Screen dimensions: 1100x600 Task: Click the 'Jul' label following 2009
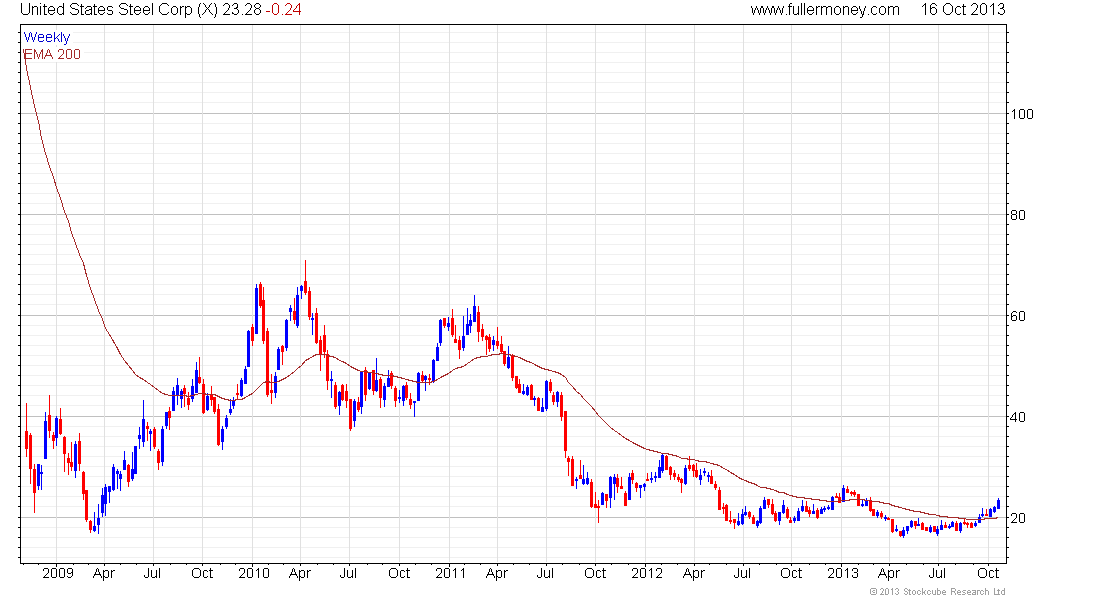coord(152,573)
